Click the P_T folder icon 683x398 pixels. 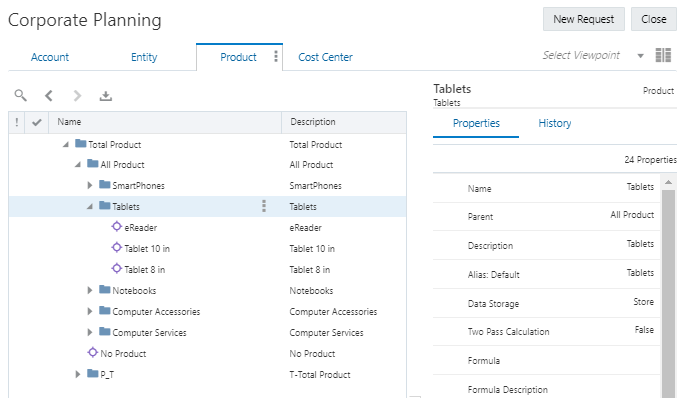click(92, 373)
